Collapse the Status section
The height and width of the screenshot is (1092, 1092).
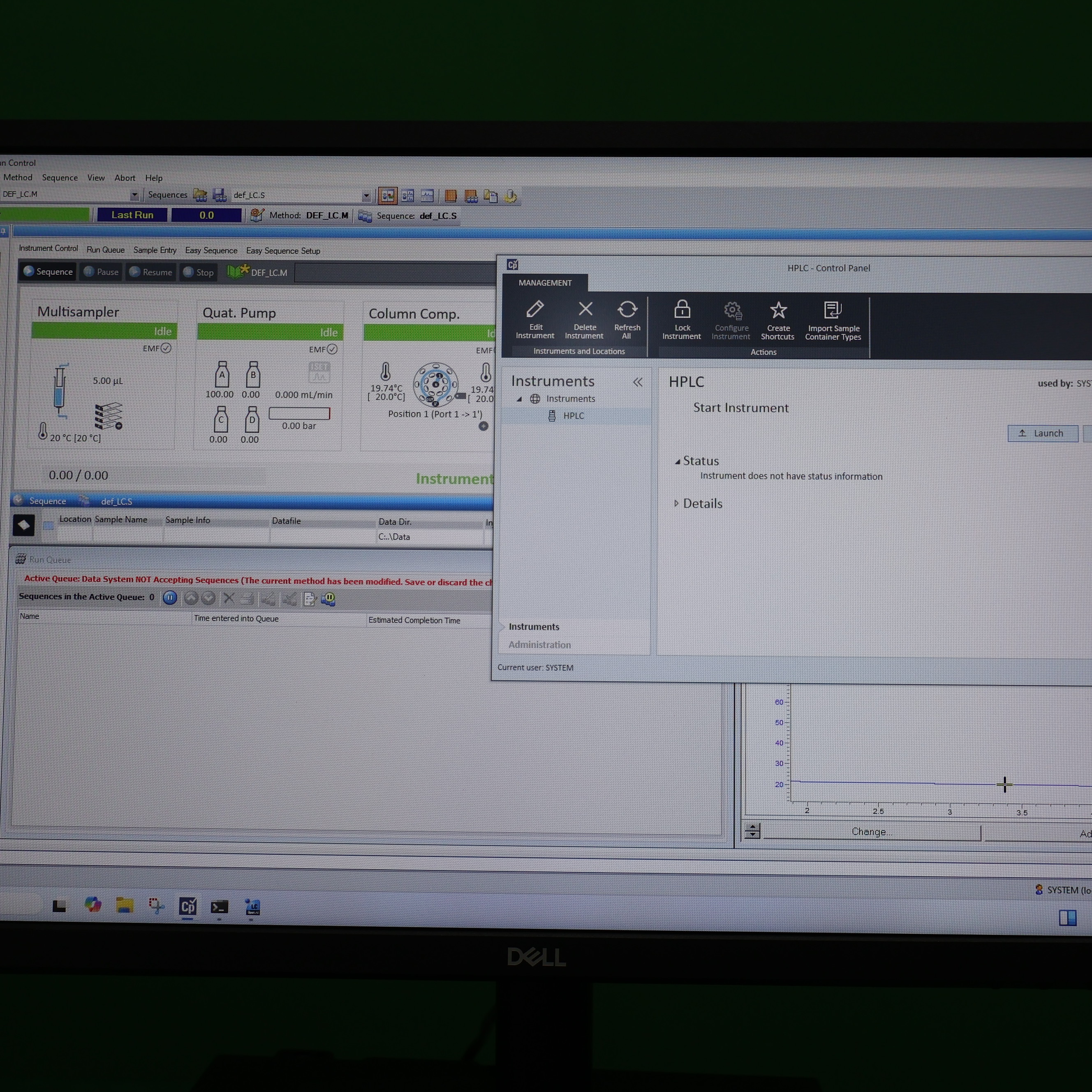677,461
